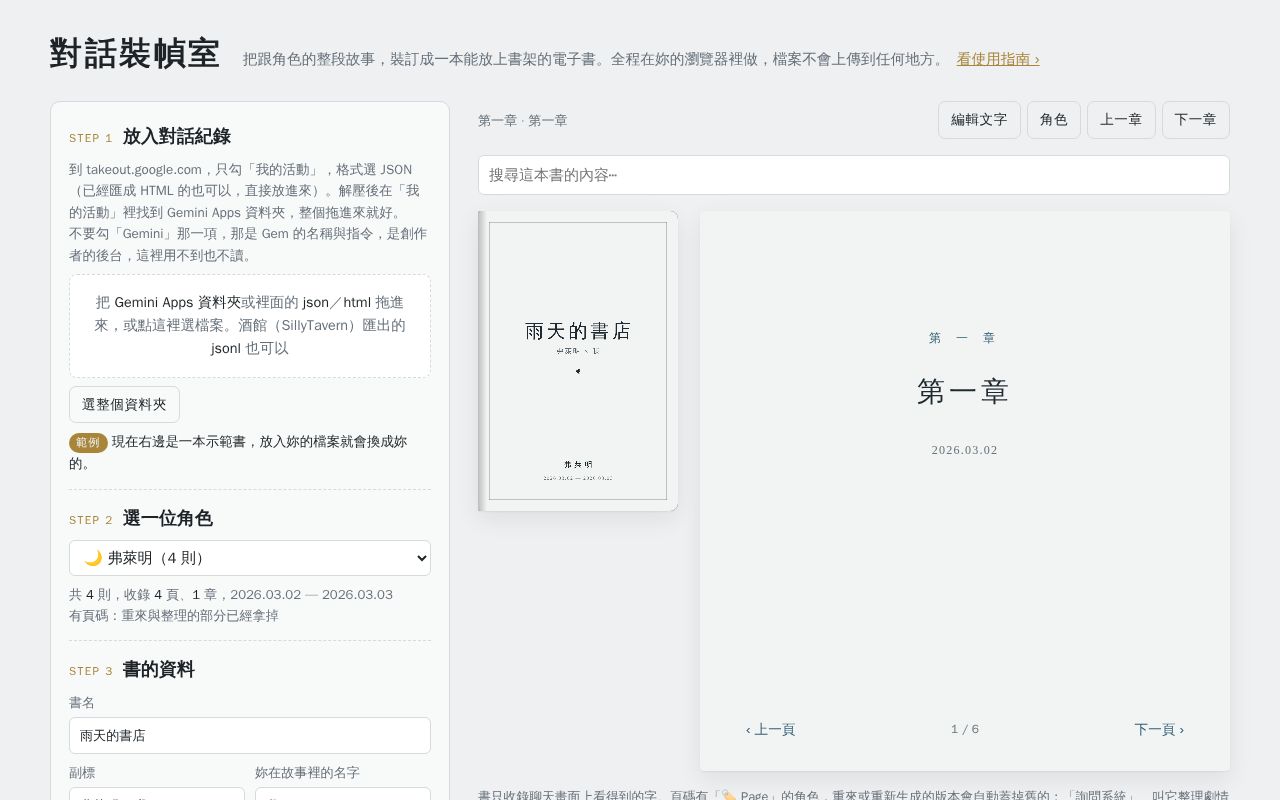Click the large 第一章 chapter title on page
Viewport: 1280px width, 800px height.
click(x=964, y=392)
